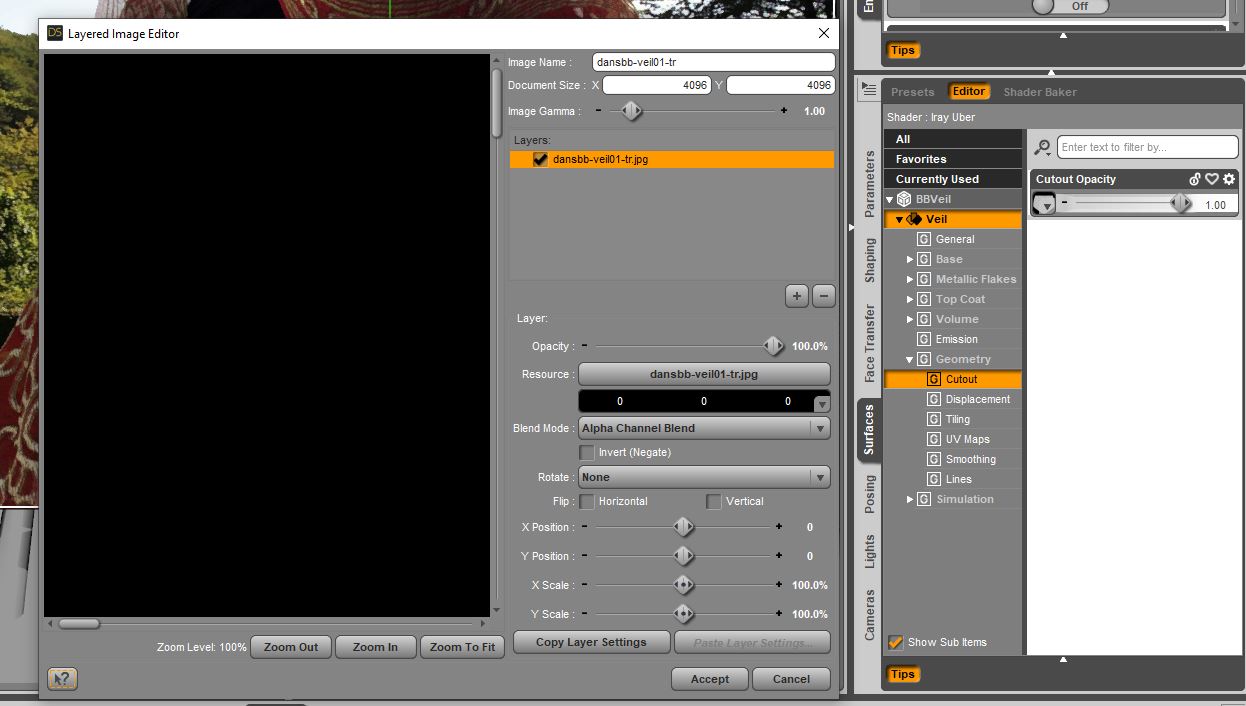Enable the Invert (Negate) checkbox
Image resolution: width=1246 pixels, height=706 pixels.
pyautogui.click(x=587, y=452)
